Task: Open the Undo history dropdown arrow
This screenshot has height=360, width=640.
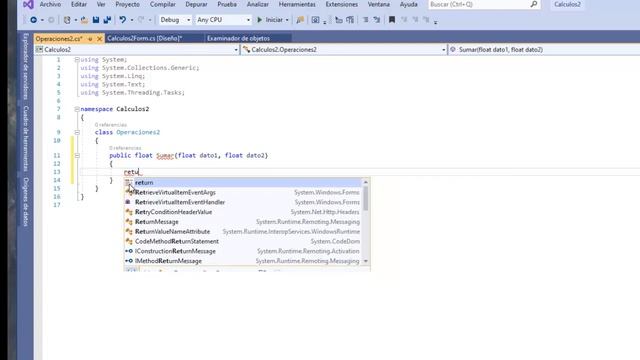Action: click(x=131, y=20)
